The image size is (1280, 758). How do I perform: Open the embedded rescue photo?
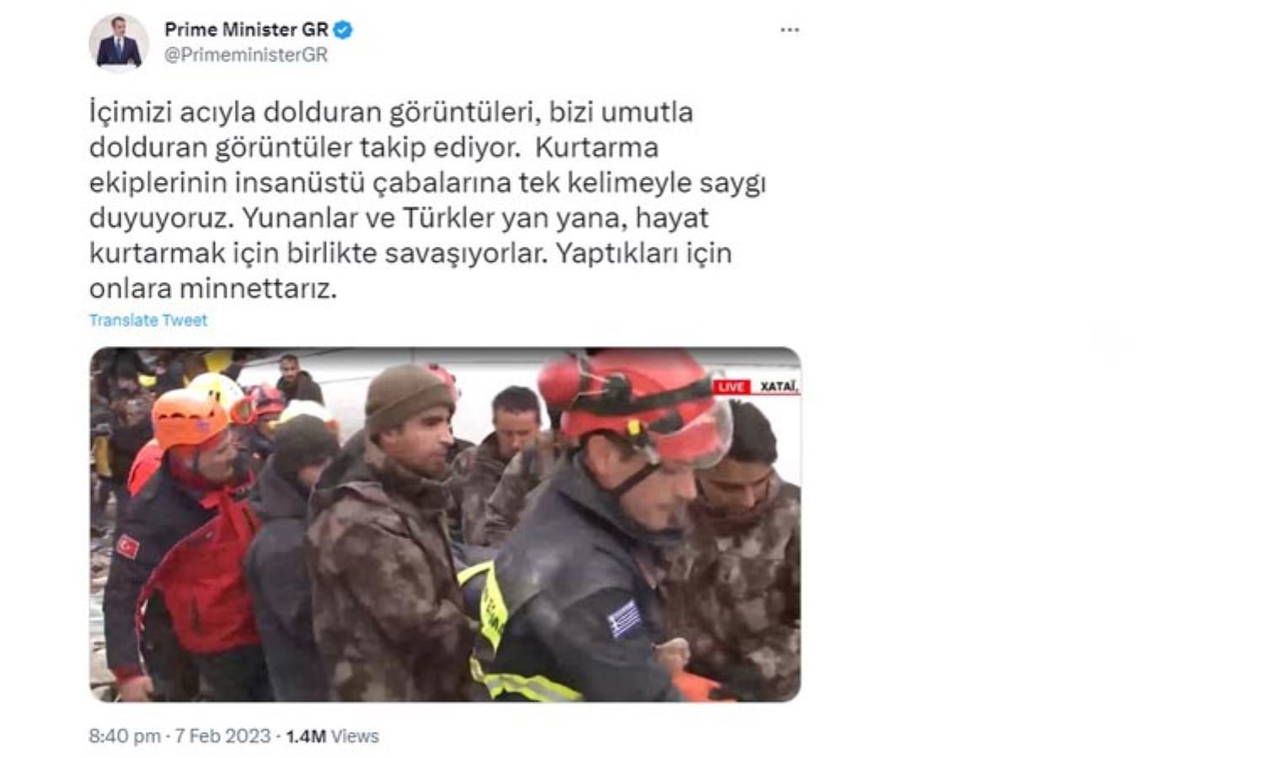click(x=445, y=524)
